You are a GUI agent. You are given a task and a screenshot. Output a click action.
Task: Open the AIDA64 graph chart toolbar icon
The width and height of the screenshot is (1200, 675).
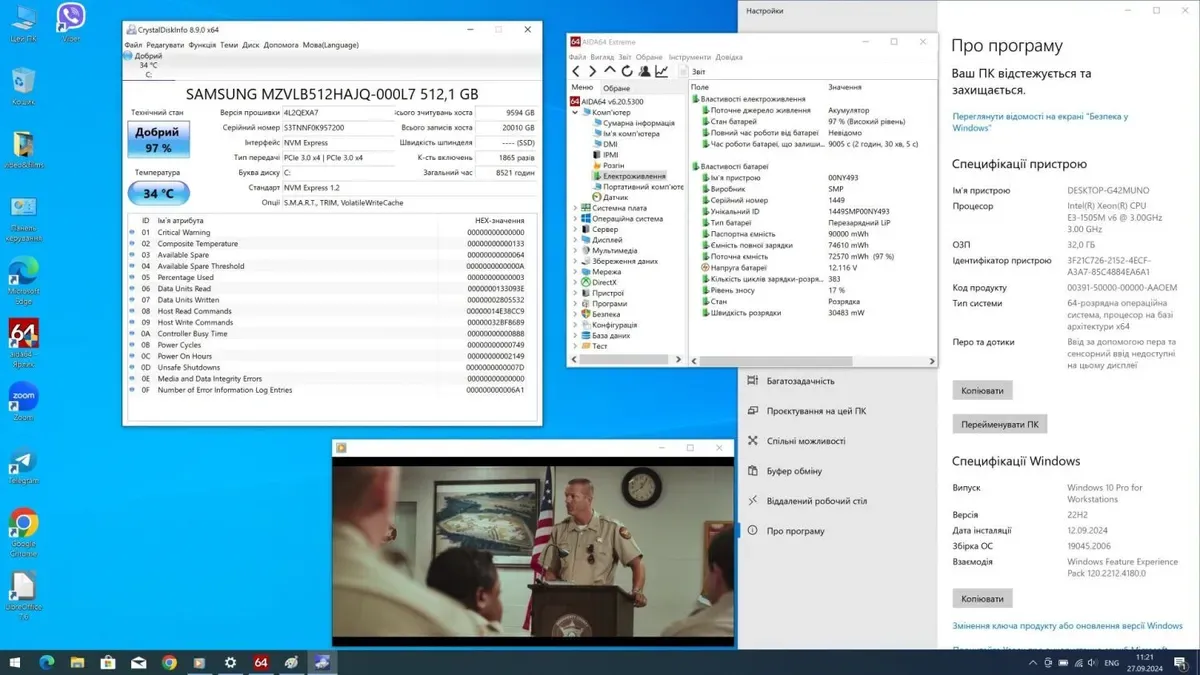point(662,72)
